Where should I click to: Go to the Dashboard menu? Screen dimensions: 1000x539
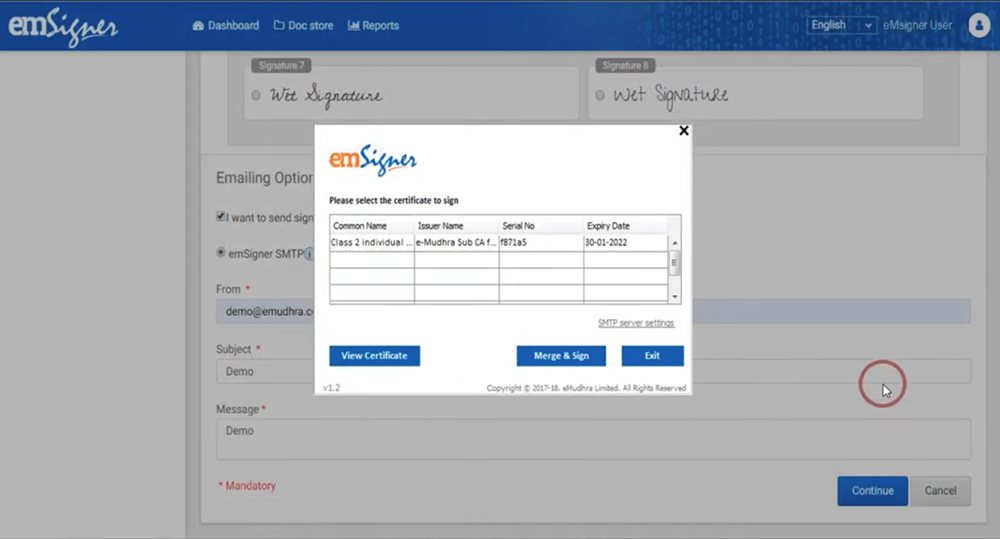(225, 26)
